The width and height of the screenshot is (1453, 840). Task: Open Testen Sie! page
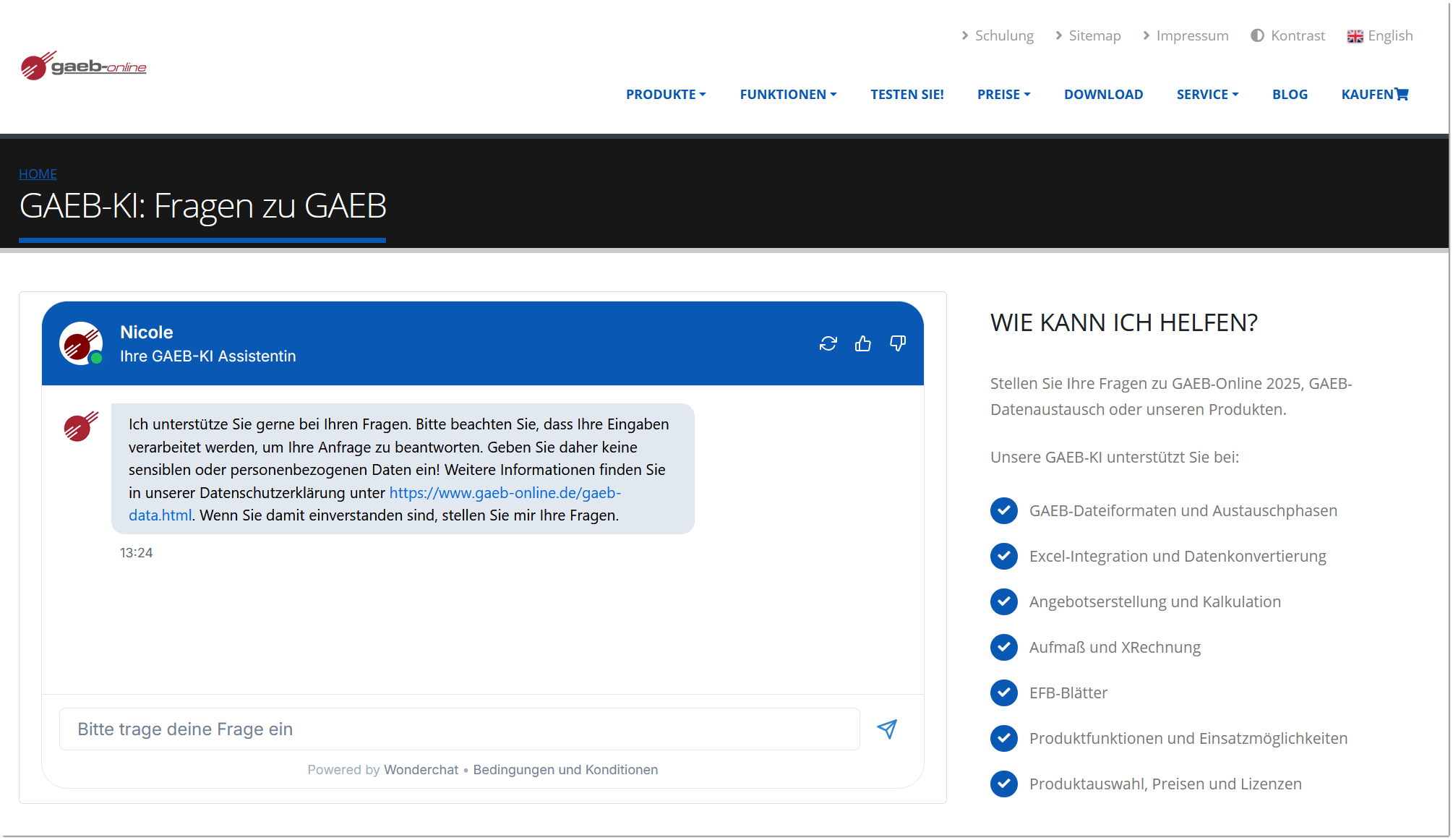906,94
